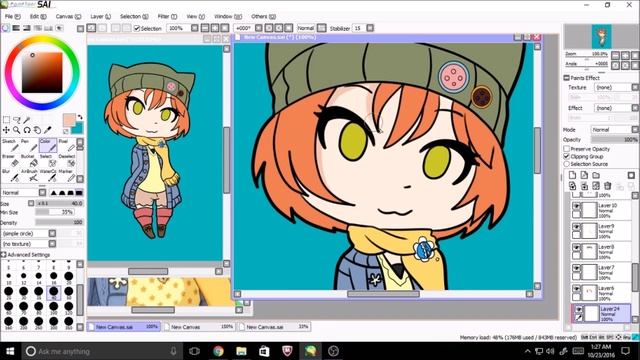The width and height of the screenshot is (640, 360).
Task: Collapse the Paints Effect section
Action: click(x=567, y=78)
